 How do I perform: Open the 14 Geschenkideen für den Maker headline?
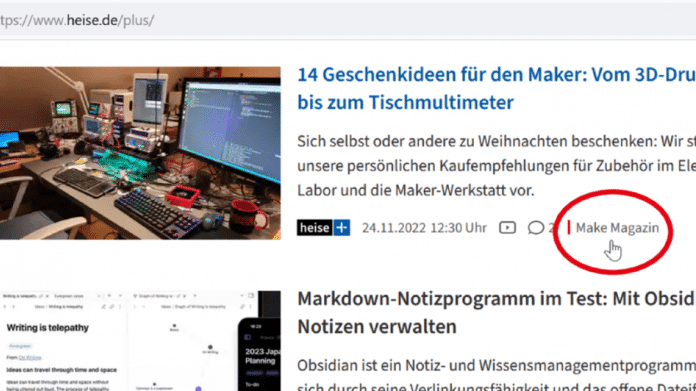(496, 88)
